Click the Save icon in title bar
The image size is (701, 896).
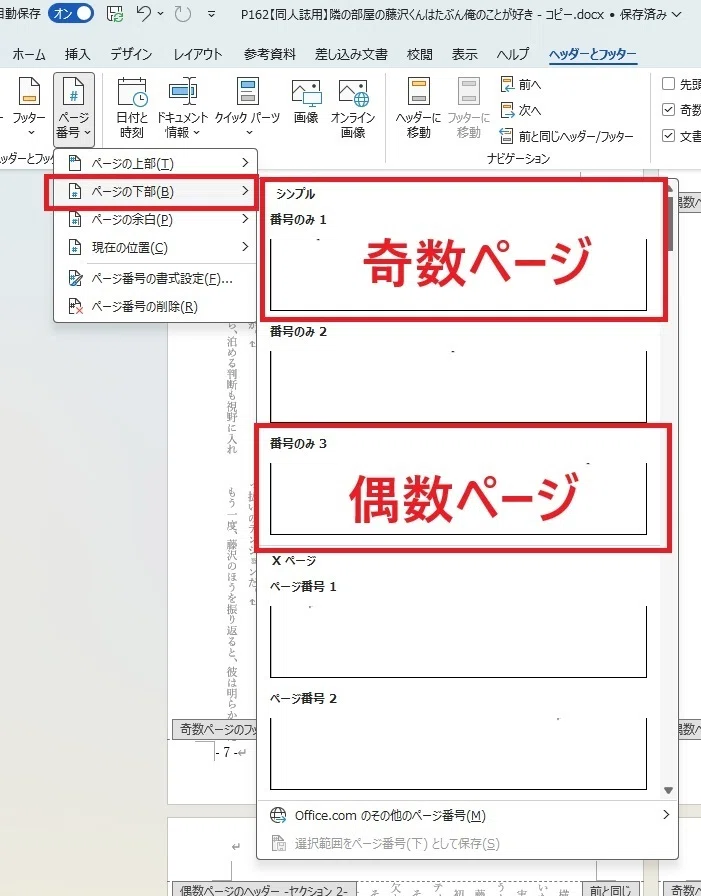115,13
